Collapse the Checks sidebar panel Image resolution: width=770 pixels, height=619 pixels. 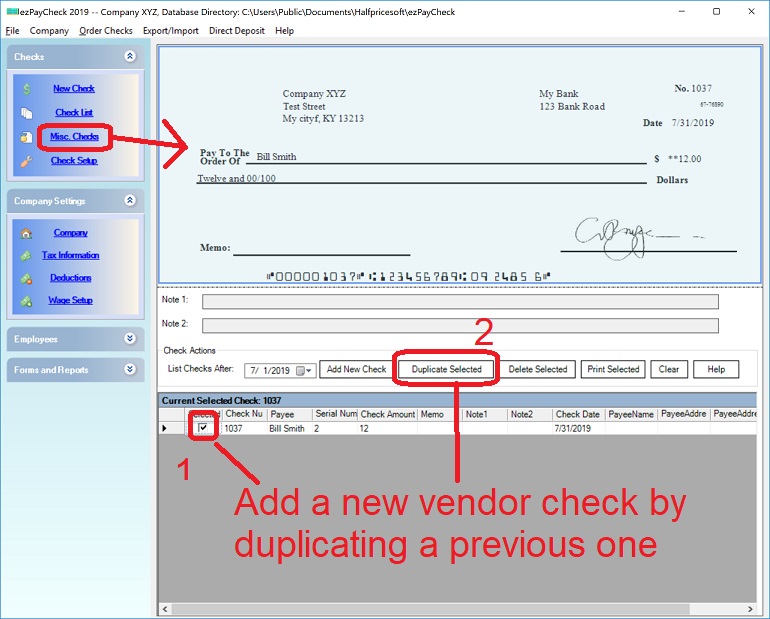point(129,57)
